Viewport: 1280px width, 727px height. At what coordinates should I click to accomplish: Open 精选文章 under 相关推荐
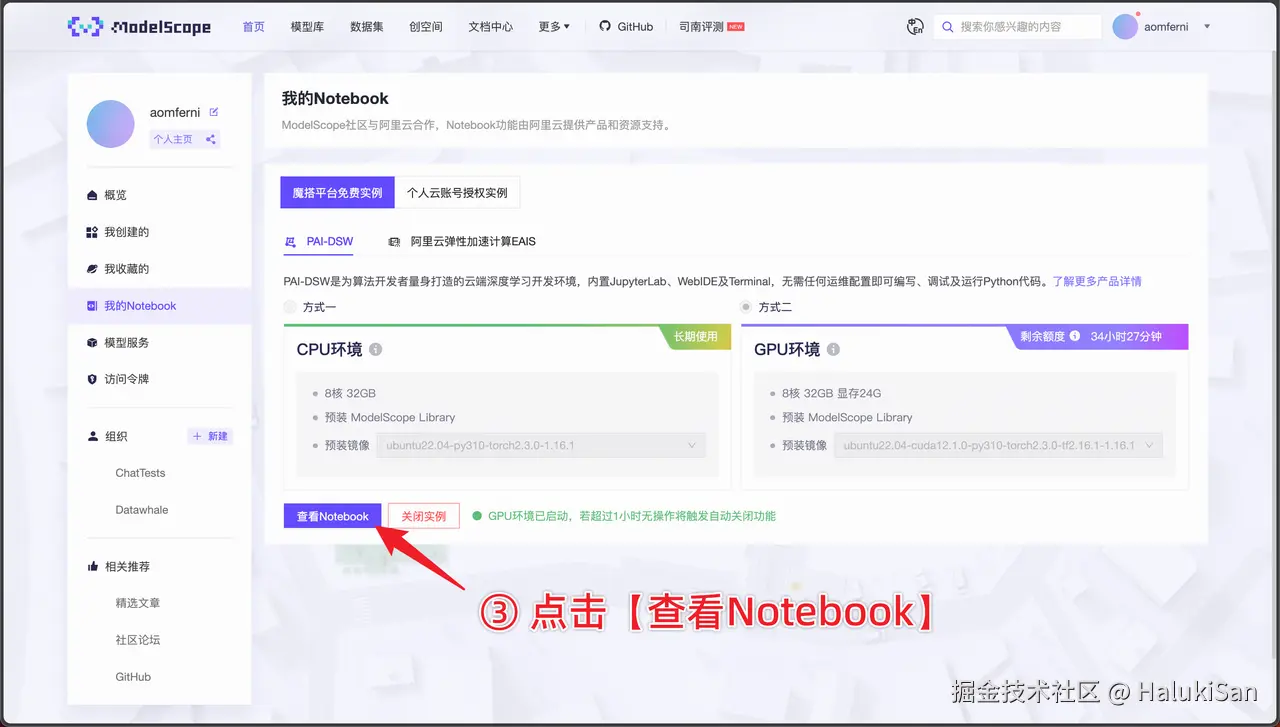[x=138, y=603]
